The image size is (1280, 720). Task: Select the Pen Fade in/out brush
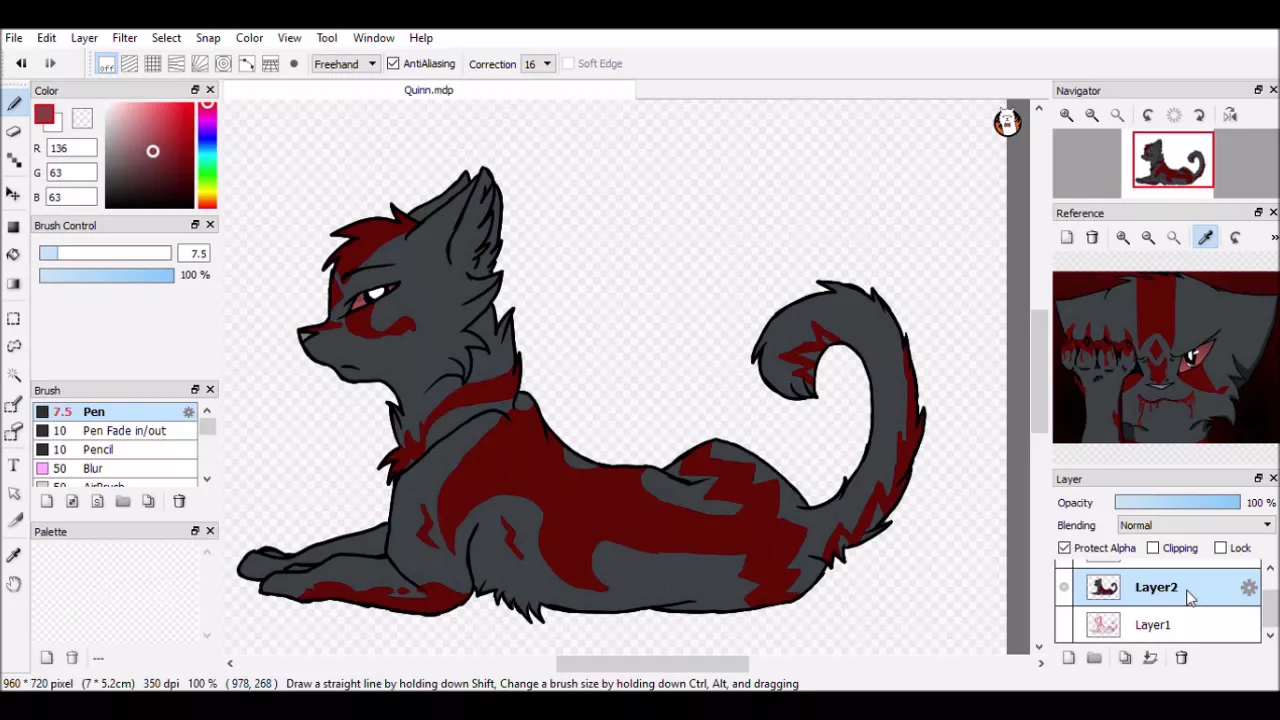point(115,431)
